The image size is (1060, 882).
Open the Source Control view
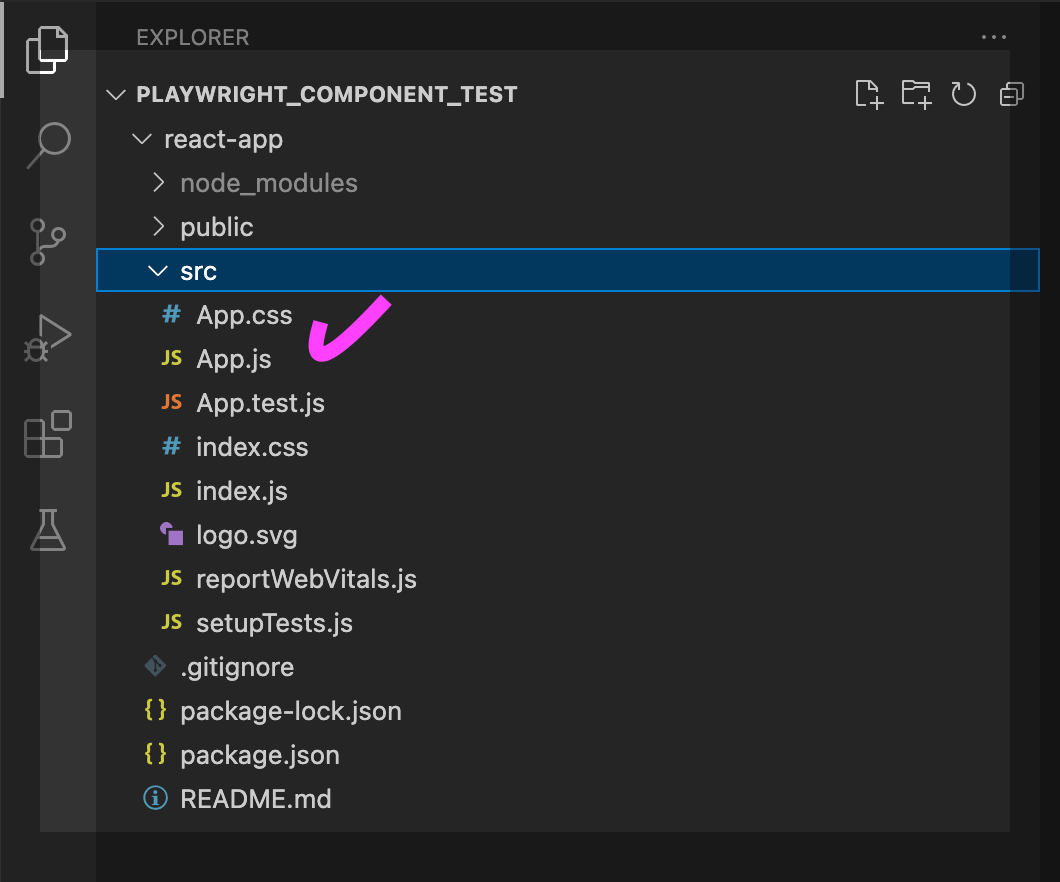46,241
